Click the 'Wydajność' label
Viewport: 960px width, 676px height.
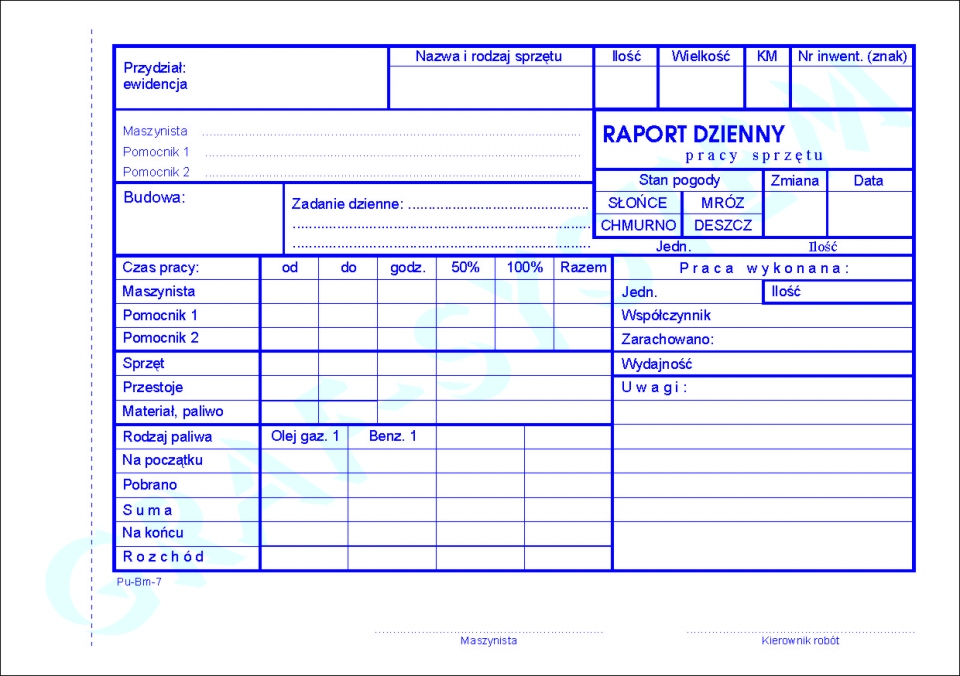pyautogui.click(x=656, y=364)
